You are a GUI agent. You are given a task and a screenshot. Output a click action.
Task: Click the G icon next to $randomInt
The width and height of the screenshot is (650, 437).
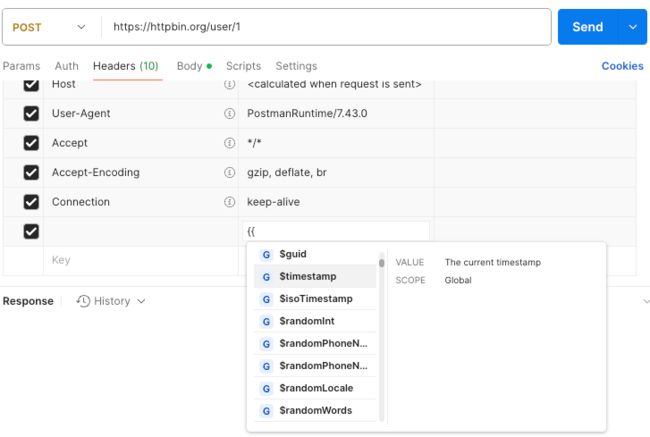point(266,322)
